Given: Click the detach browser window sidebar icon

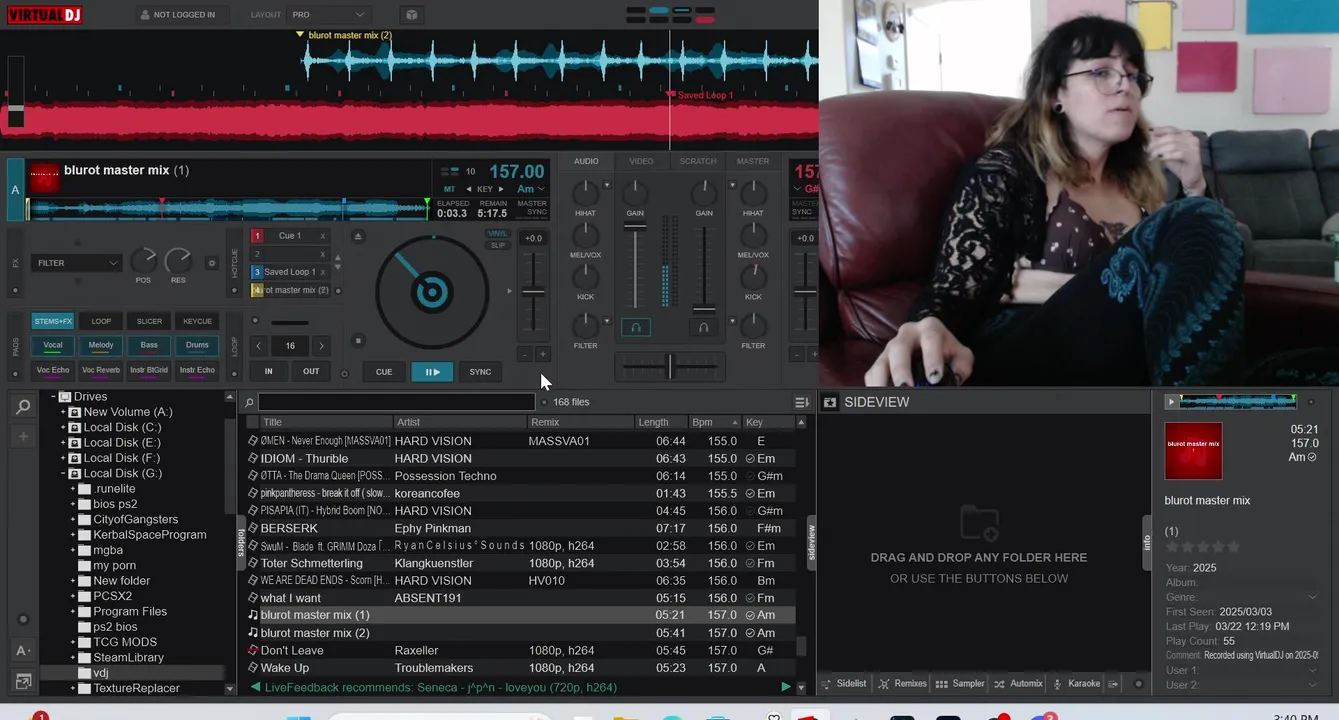Looking at the screenshot, I should coord(23,682).
